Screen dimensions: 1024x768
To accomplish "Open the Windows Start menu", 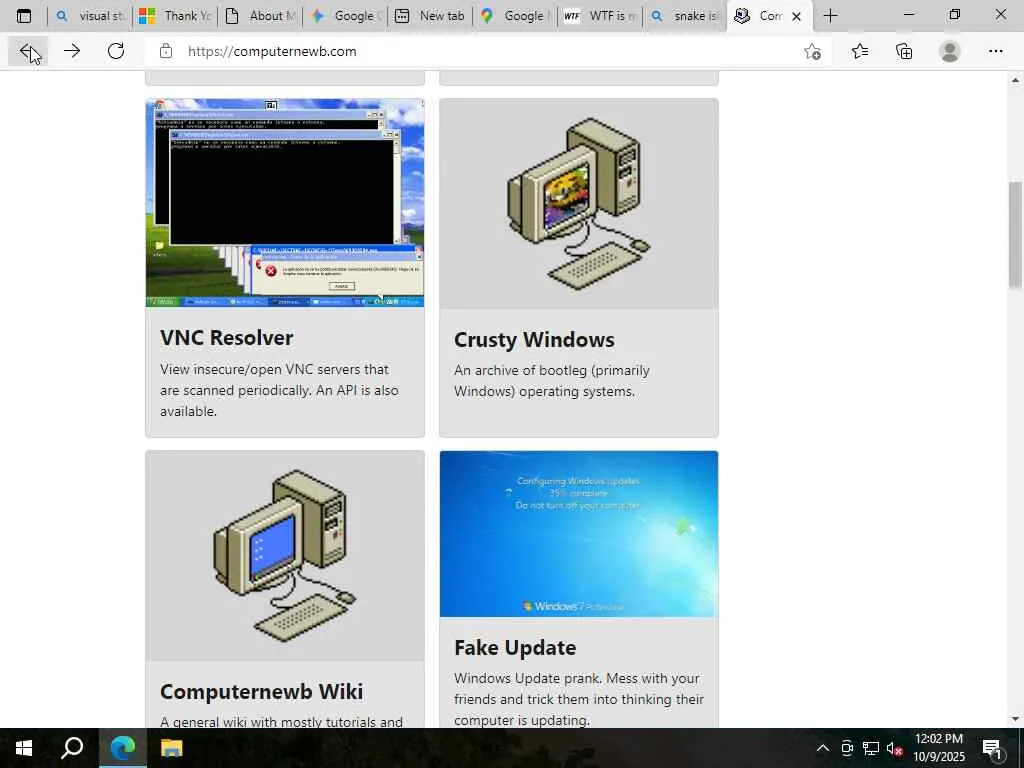I will [24, 748].
